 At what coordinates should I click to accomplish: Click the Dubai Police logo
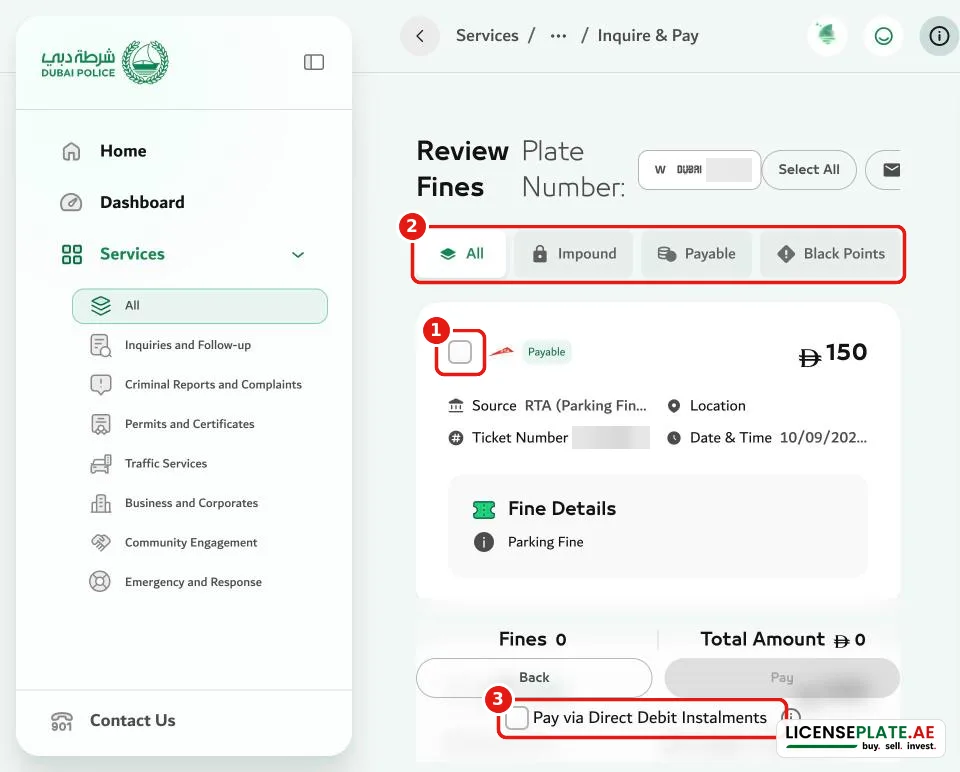click(105, 62)
